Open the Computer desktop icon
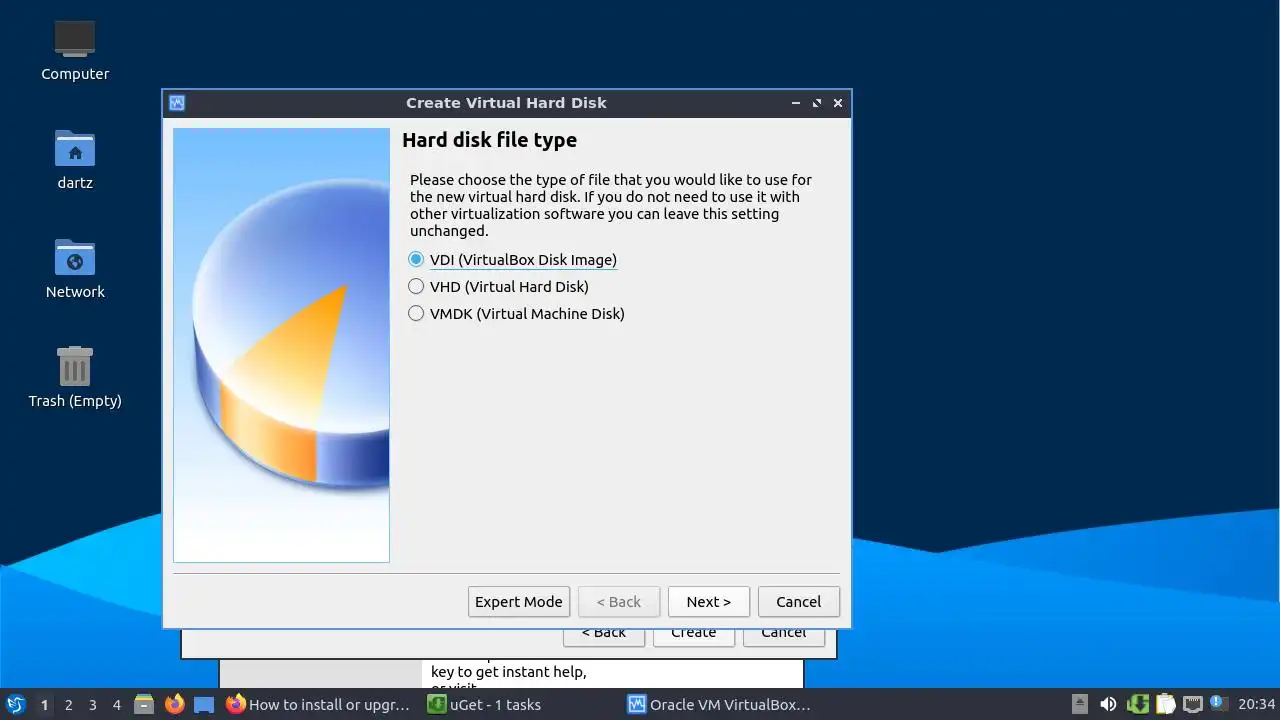Screen dimensions: 1280x720 click(75, 51)
